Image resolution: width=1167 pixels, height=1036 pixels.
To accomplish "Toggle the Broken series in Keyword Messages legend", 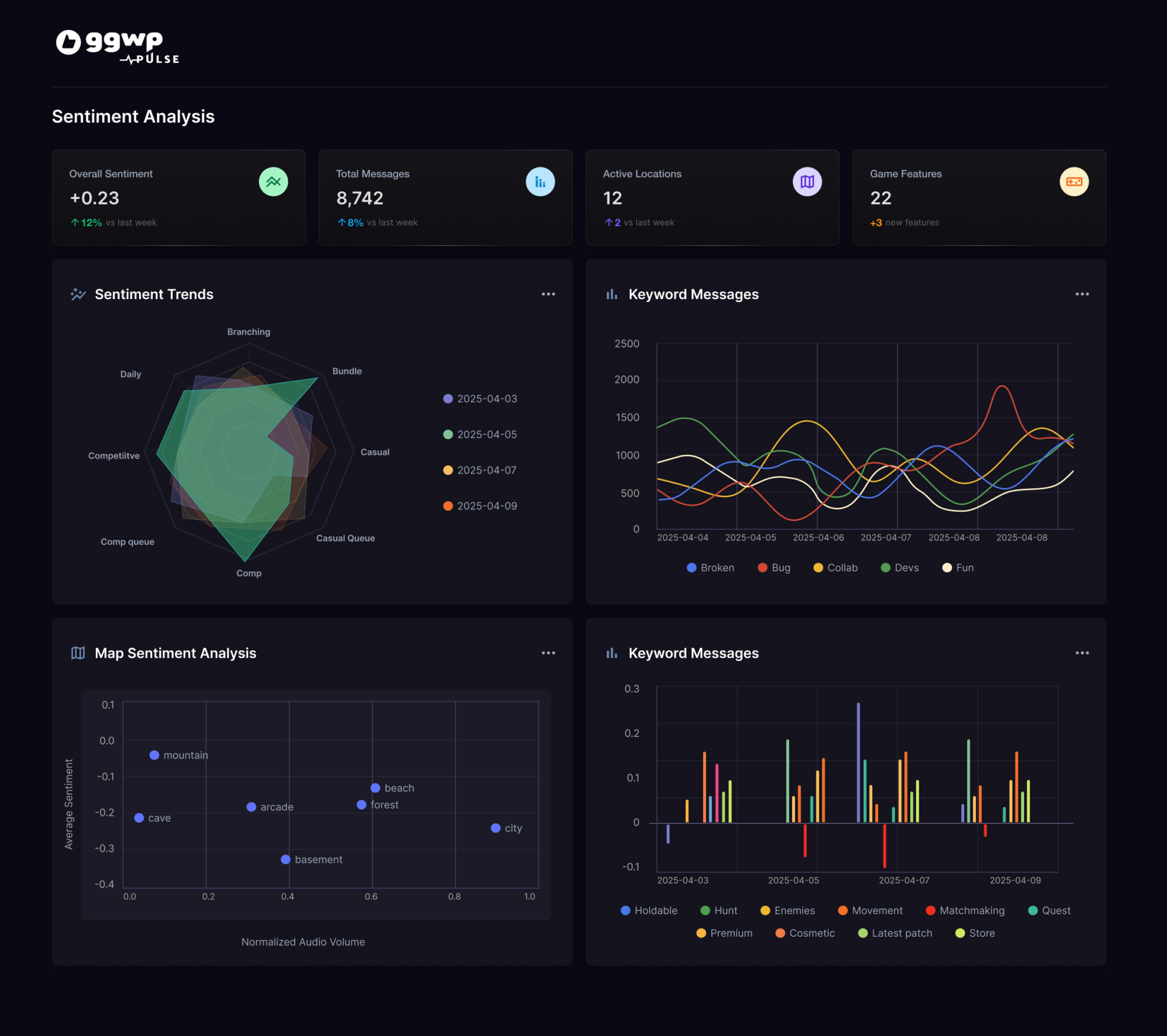I will click(x=709, y=567).
